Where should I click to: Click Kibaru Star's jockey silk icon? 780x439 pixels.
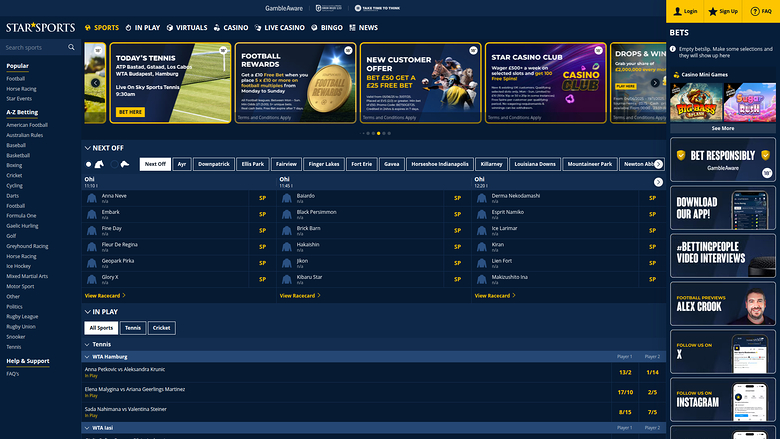(287, 279)
